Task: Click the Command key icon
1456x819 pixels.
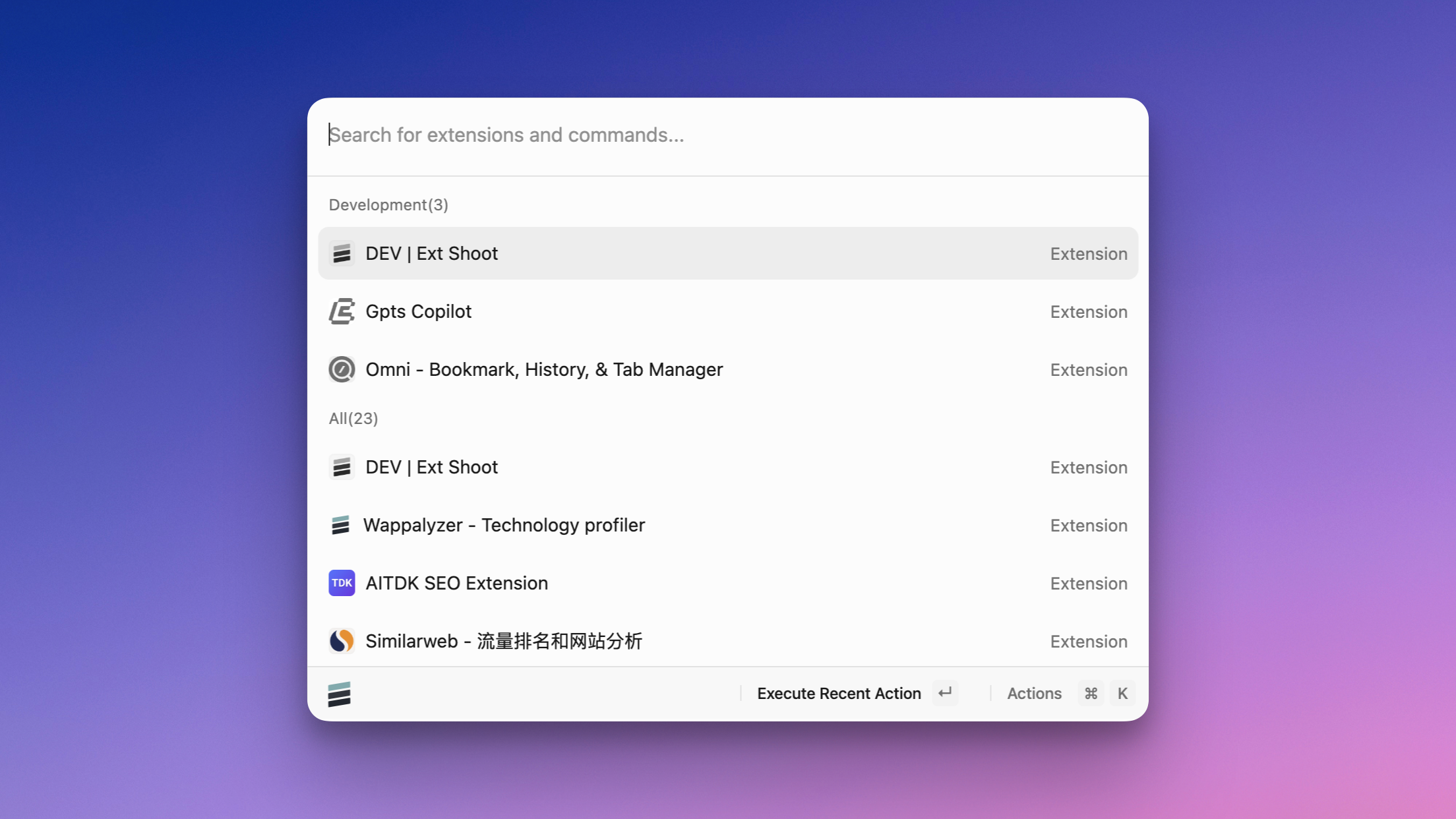Action: click(x=1091, y=693)
